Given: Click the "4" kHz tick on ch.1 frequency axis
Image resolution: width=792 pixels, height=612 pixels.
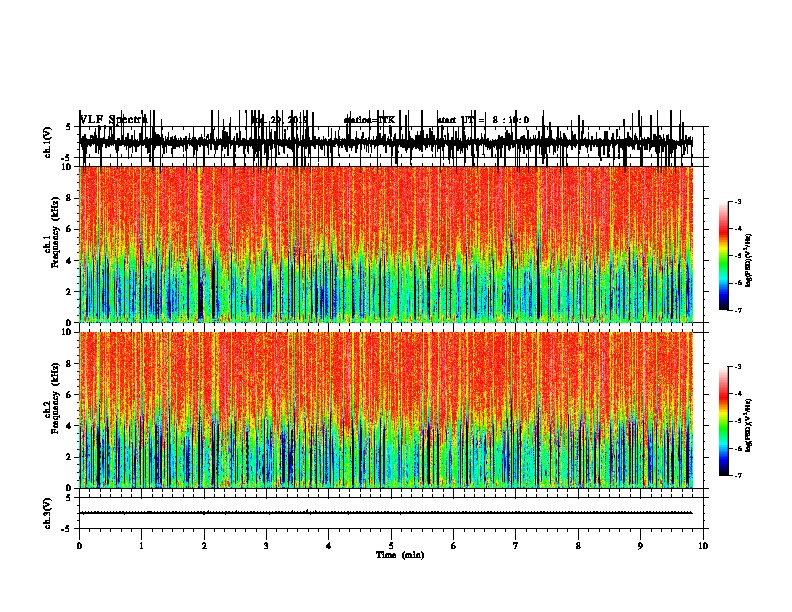Looking at the screenshot, I should coord(70,261).
